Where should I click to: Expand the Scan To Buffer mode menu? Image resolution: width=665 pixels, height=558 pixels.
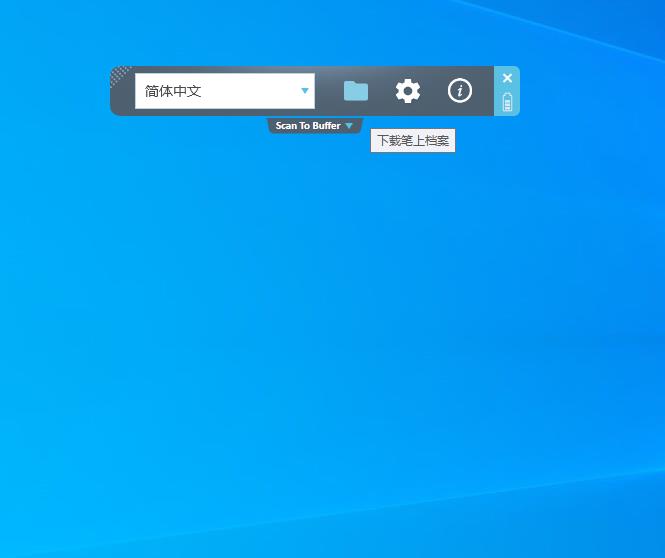point(314,126)
